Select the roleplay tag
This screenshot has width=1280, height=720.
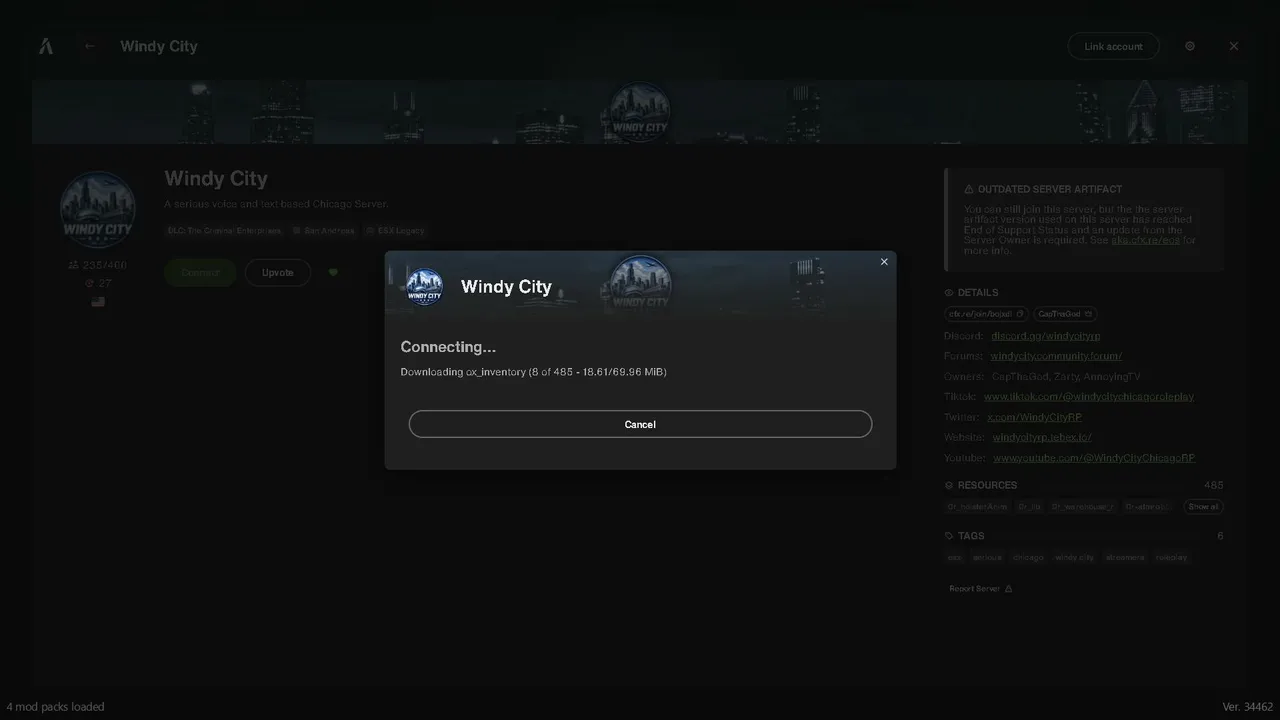pos(1172,557)
